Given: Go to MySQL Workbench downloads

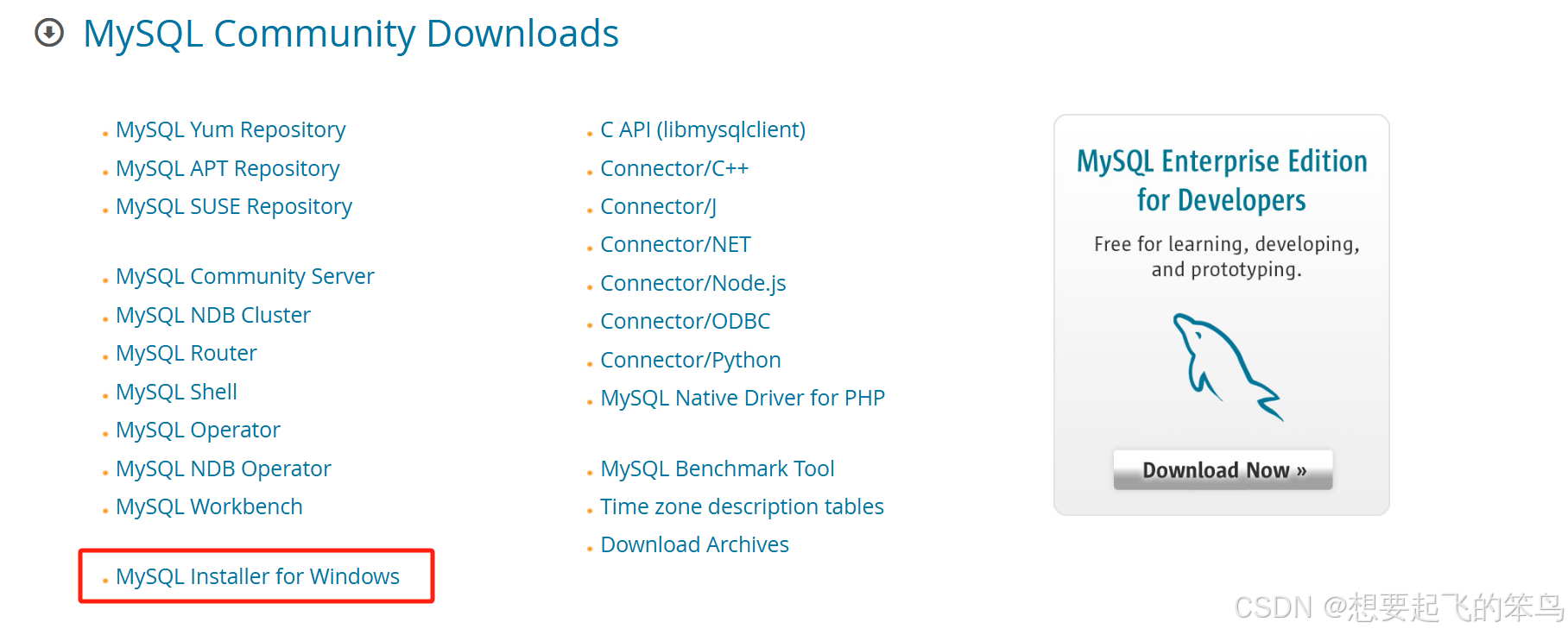Looking at the screenshot, I should (209, 506).
